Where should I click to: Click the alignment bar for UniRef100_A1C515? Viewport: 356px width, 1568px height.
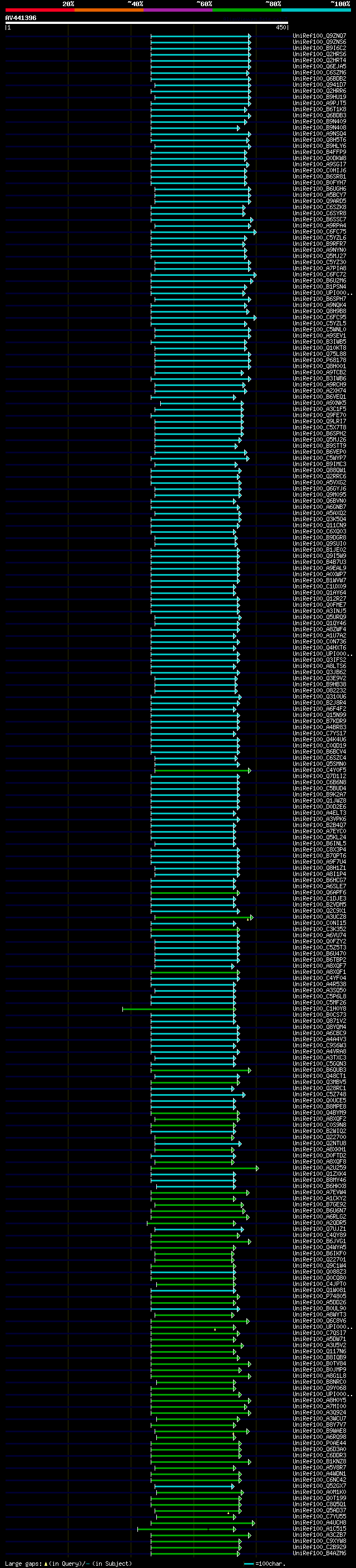[187, 1529]
